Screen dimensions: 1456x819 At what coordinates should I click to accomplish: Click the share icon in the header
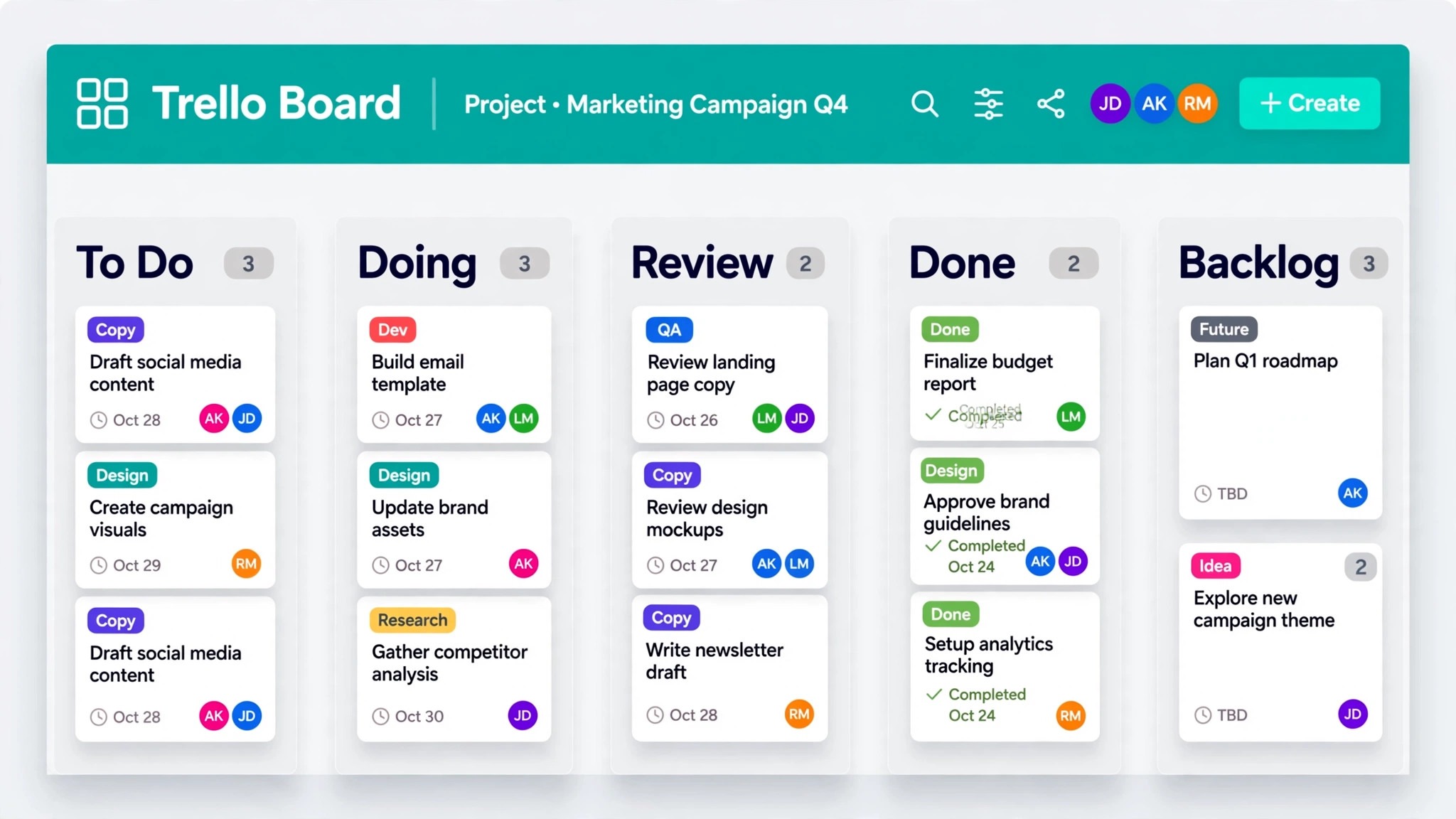coord(1051,104)
